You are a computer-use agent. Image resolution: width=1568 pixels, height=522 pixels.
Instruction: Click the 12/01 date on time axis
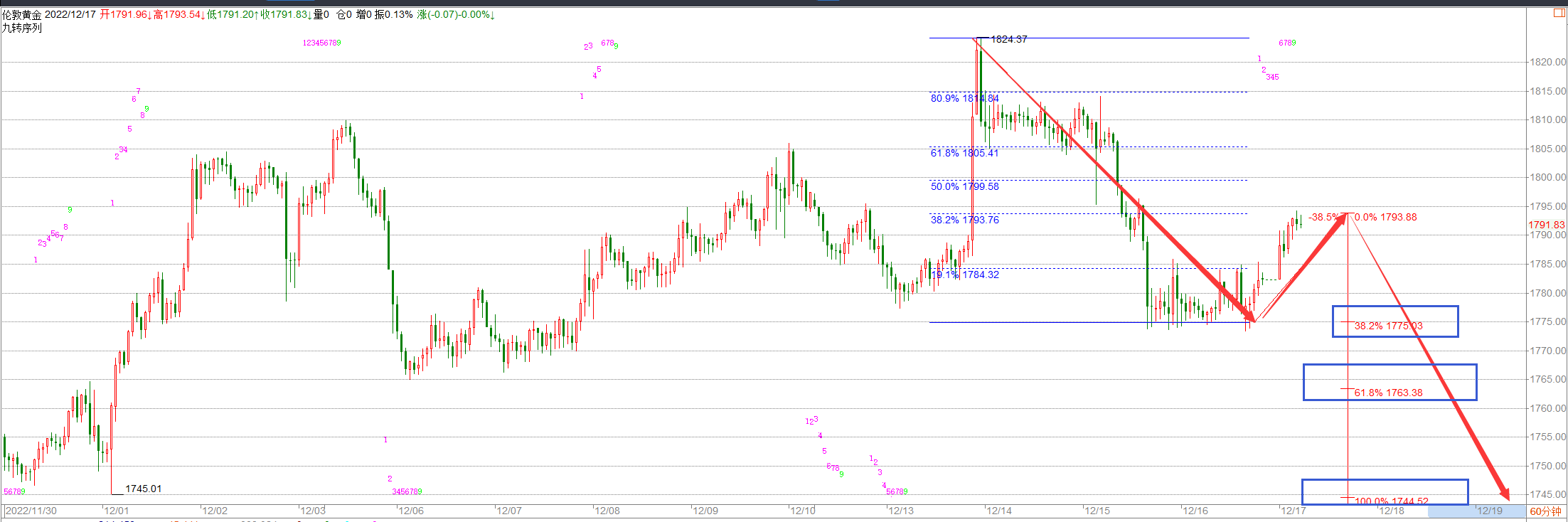pyautogui.click(x=117, y=511)
